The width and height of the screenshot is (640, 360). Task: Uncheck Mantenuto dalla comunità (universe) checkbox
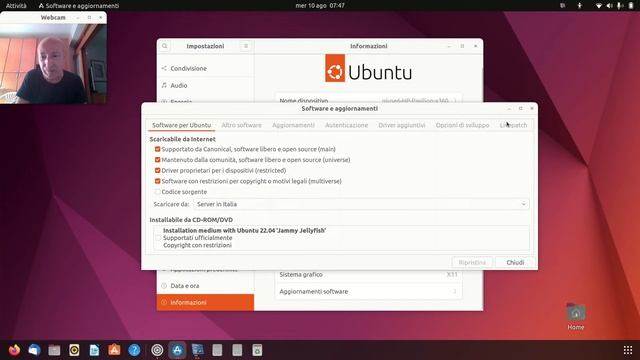pyautogui.click(x=158, y=160)
